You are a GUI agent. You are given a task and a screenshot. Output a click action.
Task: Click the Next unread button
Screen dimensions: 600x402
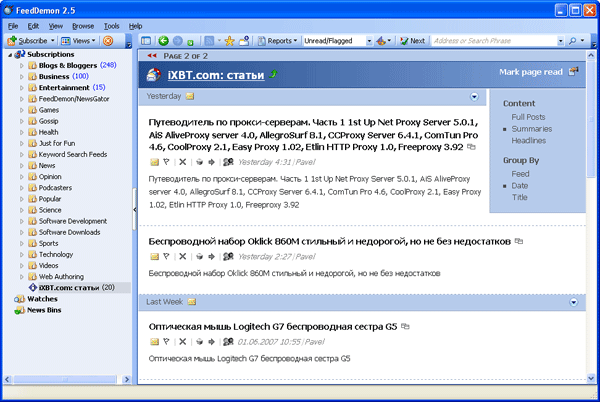pos(412,41)
